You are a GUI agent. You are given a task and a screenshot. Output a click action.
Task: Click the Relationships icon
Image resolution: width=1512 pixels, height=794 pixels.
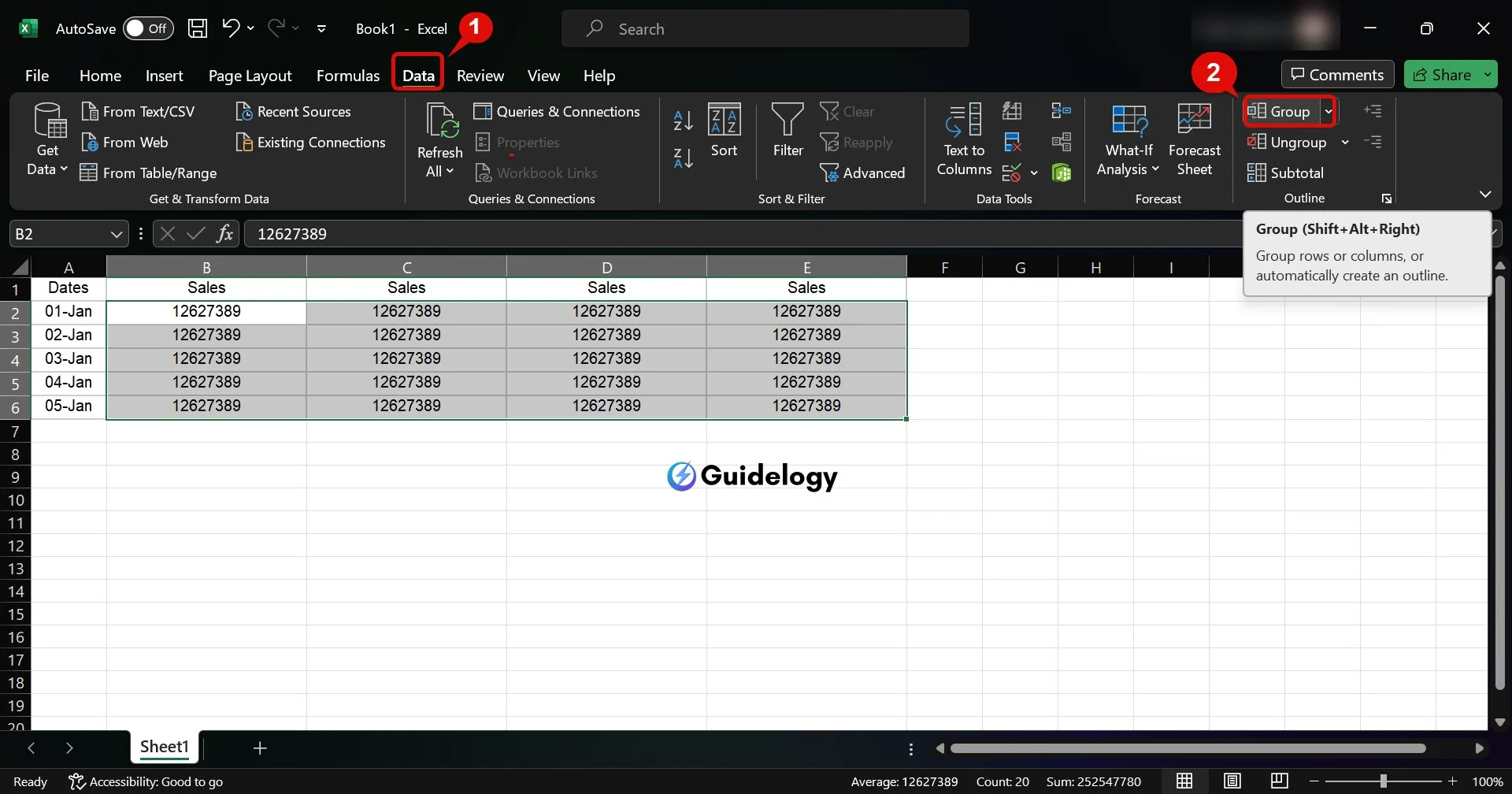[1062, 143]
